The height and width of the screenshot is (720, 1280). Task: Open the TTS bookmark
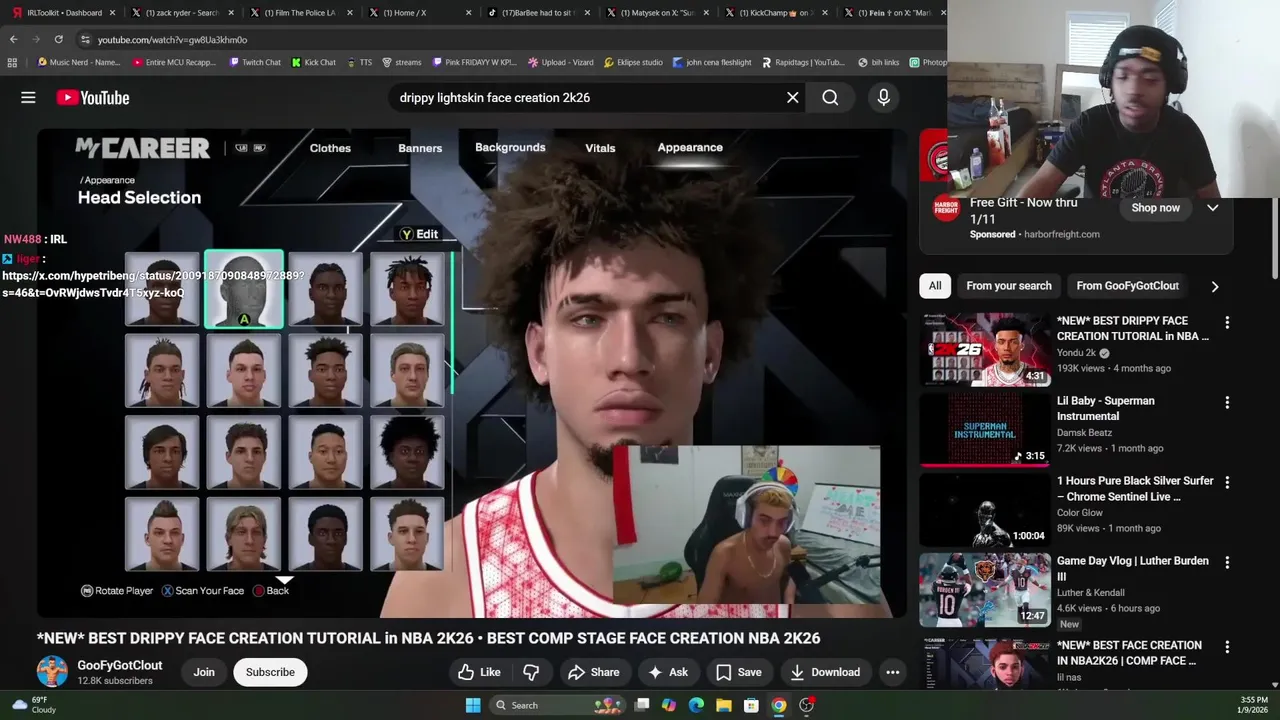pos(359,62)
